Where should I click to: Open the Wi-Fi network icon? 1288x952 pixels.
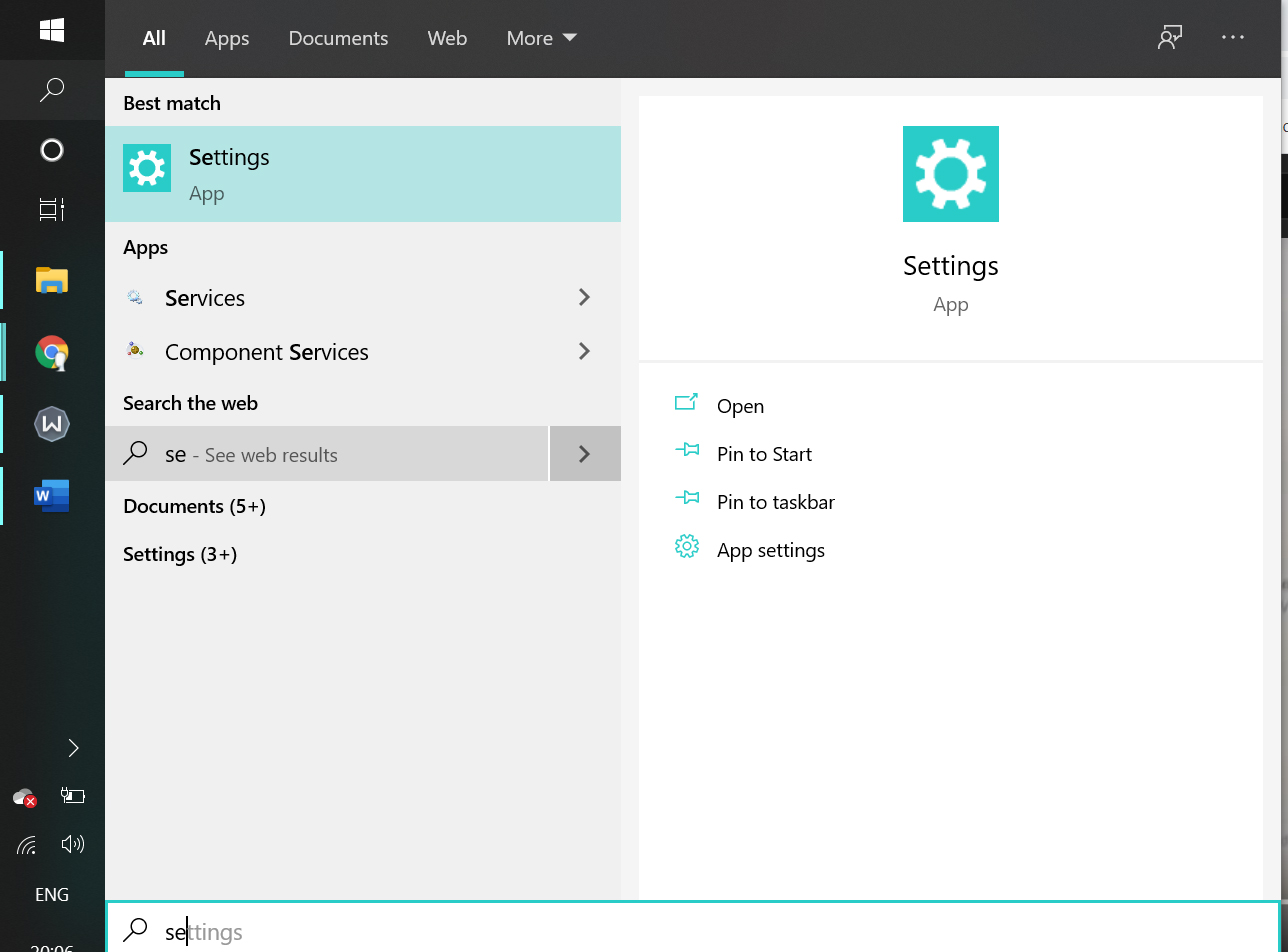pos(27,846)
